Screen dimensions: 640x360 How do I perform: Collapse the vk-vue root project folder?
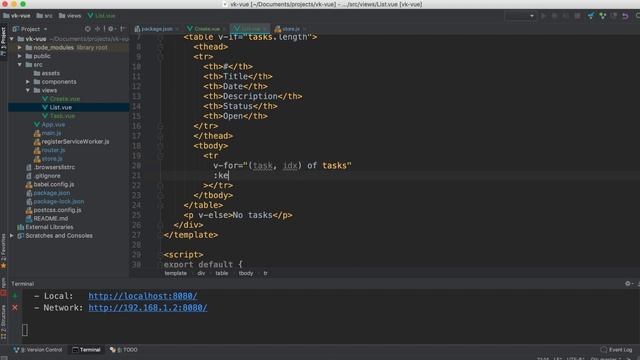click(12, 39)
